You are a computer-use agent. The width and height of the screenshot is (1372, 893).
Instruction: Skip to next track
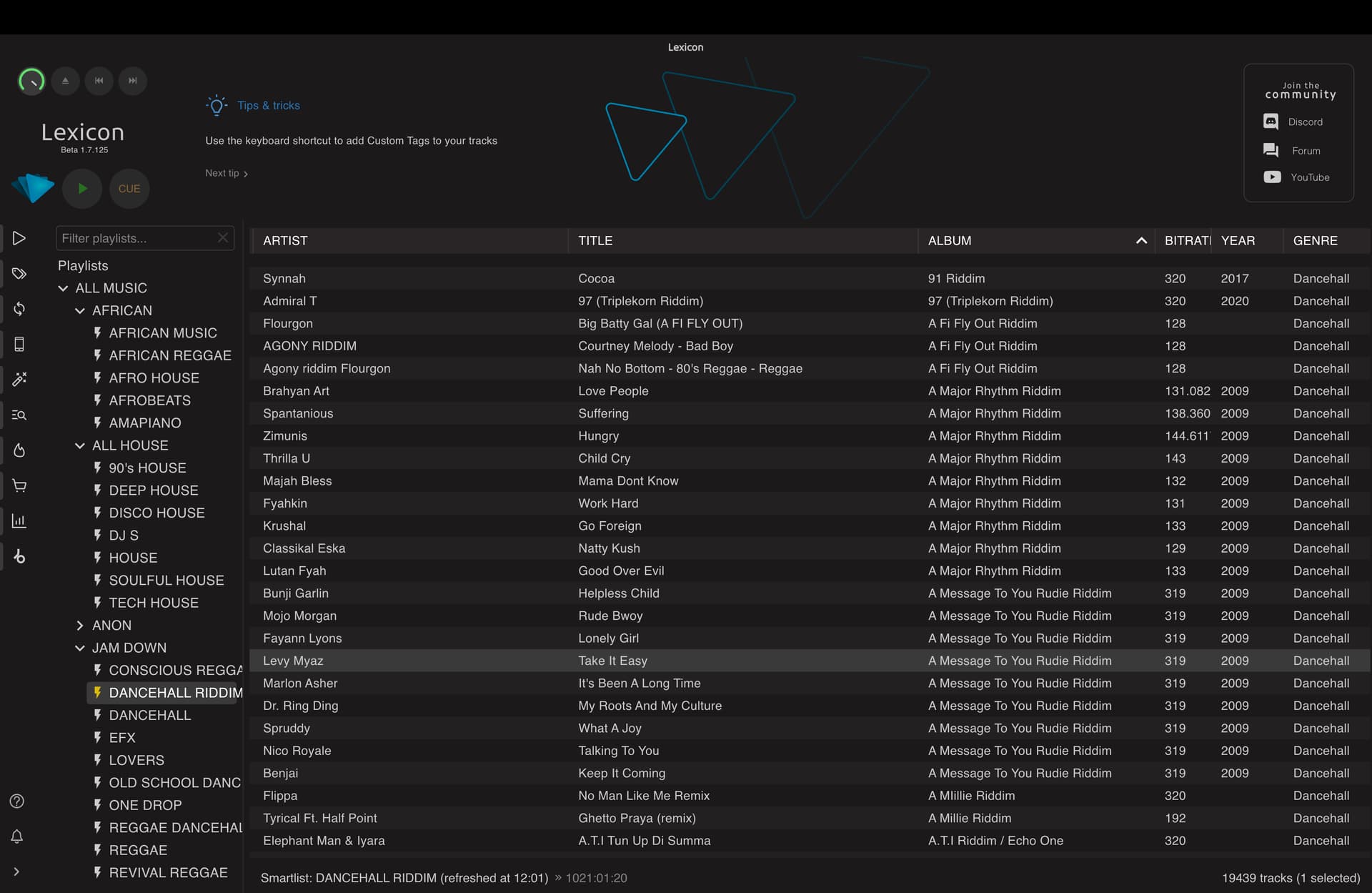[132, 81]
